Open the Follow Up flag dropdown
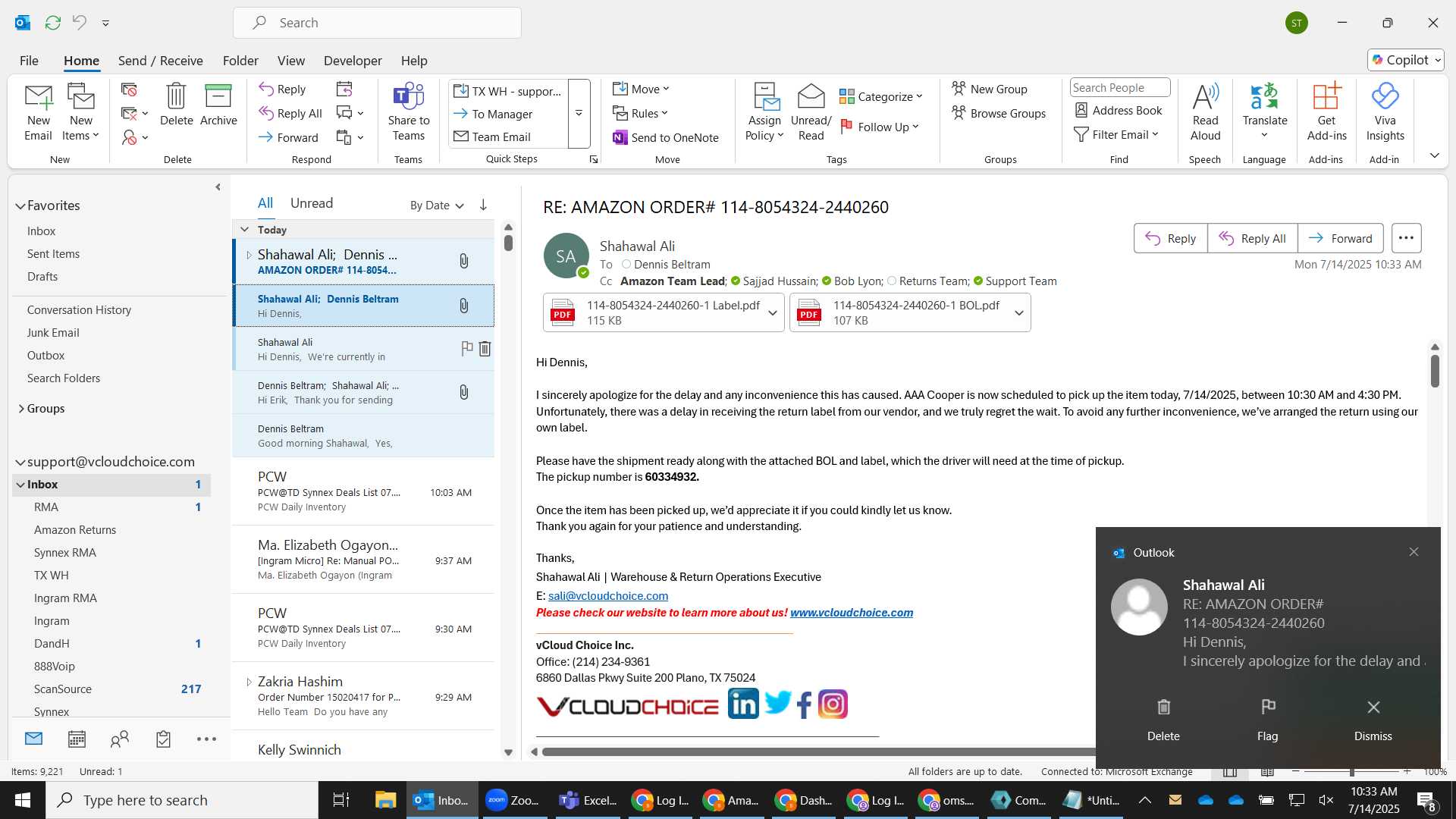 pos(880,127)
